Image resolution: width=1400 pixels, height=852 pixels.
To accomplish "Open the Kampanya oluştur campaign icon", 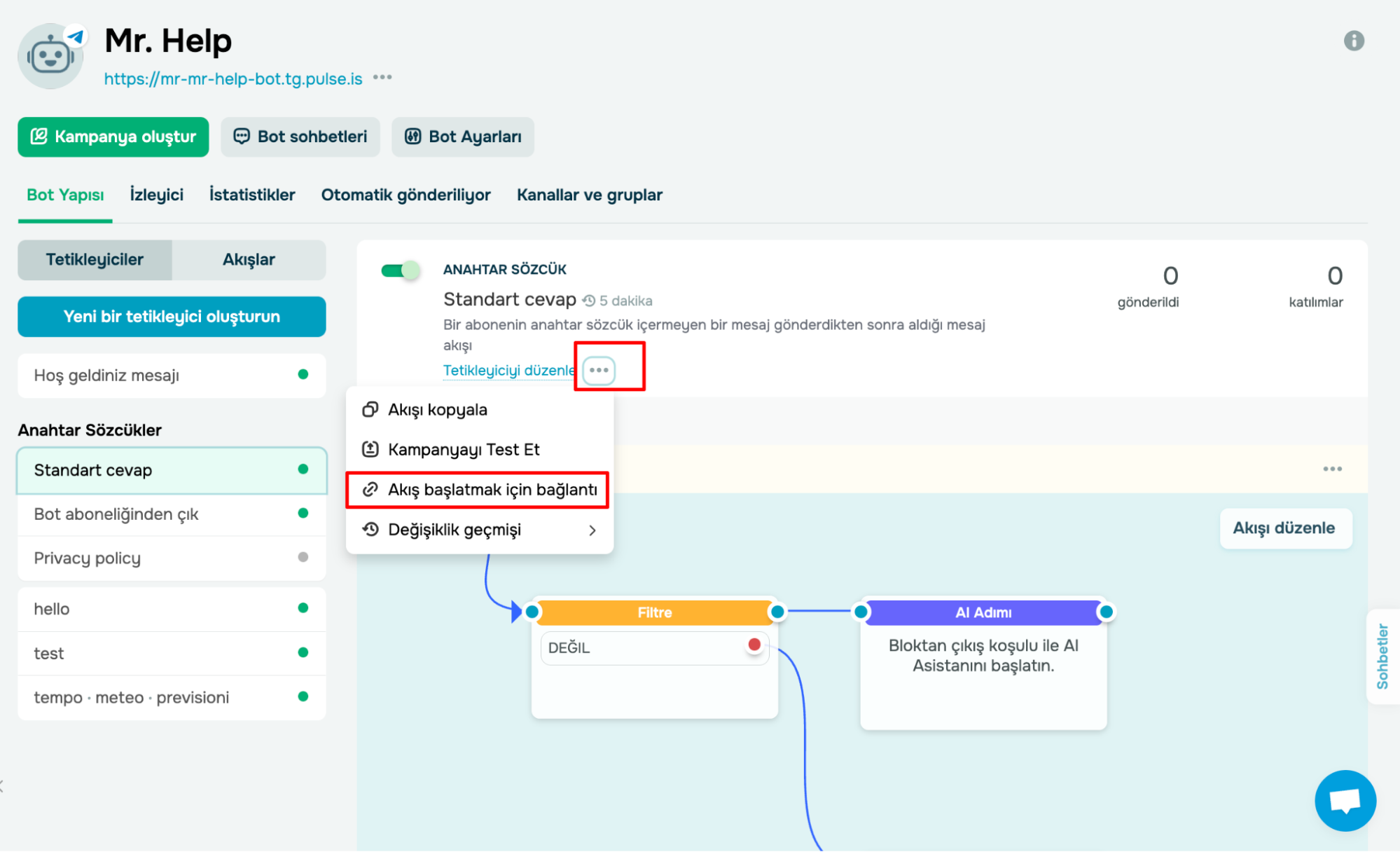I will [x=40, y=137].
